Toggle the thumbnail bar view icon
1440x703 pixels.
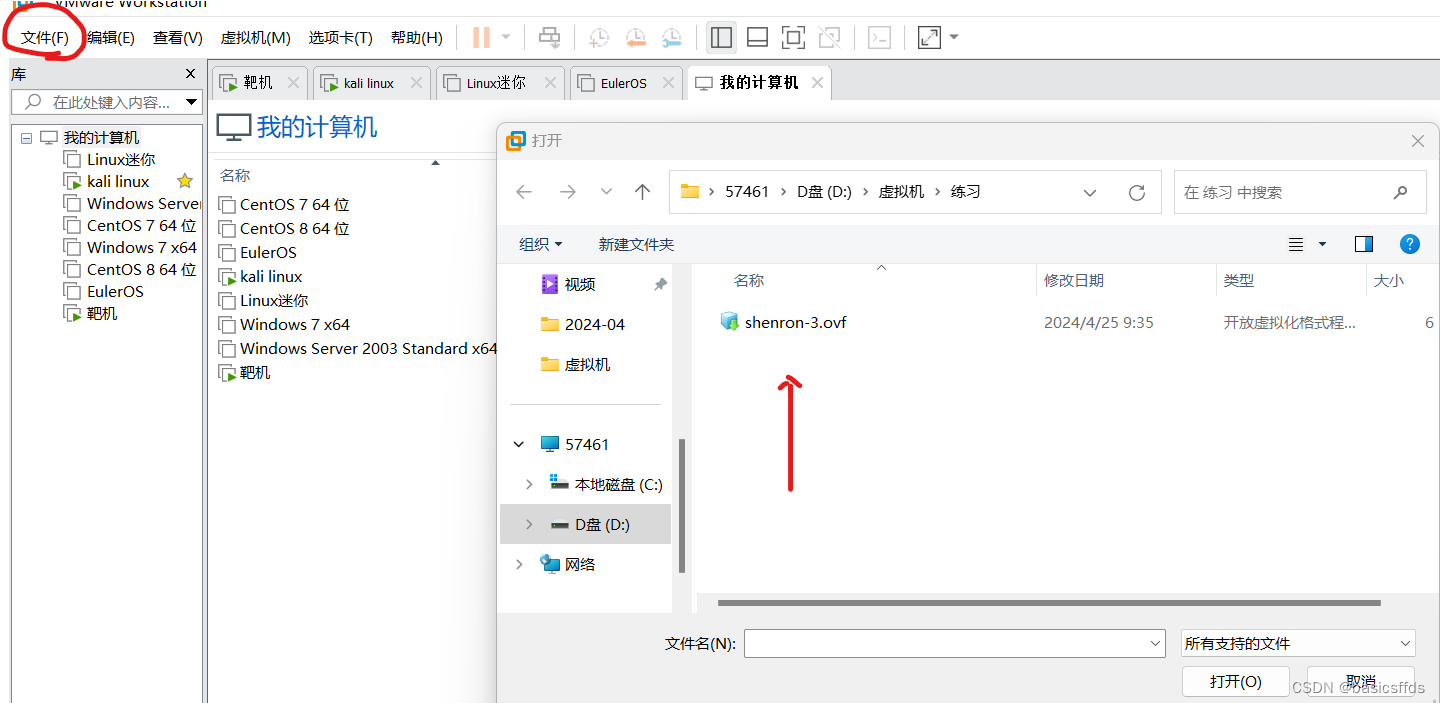[x=757, y=38]
